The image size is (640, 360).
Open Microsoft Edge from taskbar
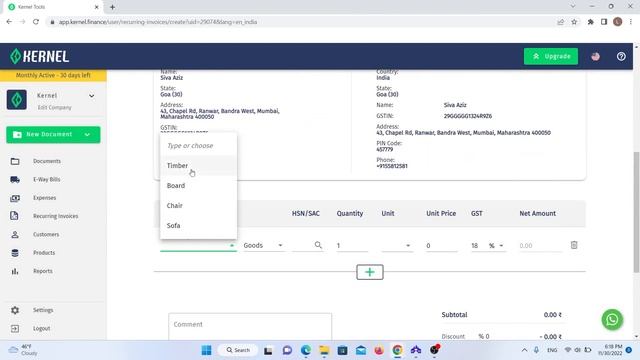[x=306, y=350]
